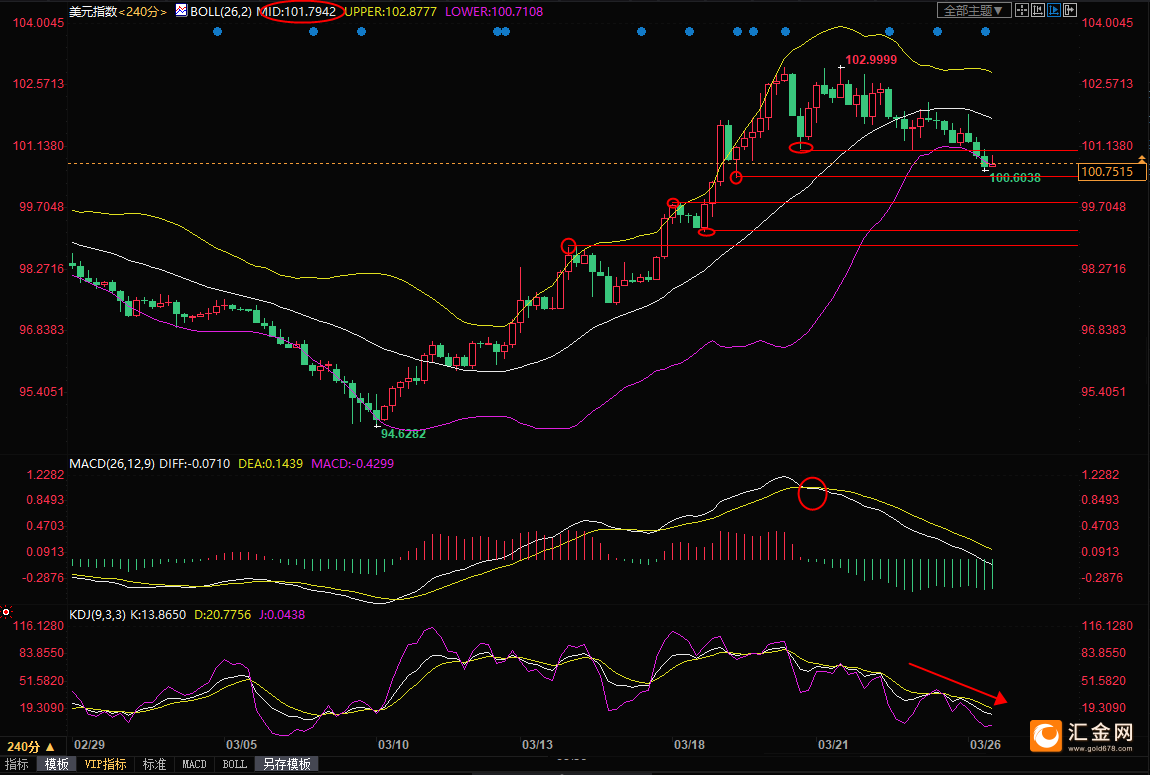Select the 标准 template tab
Viewport: 1150px width, 775px height.
pos(154,764)
